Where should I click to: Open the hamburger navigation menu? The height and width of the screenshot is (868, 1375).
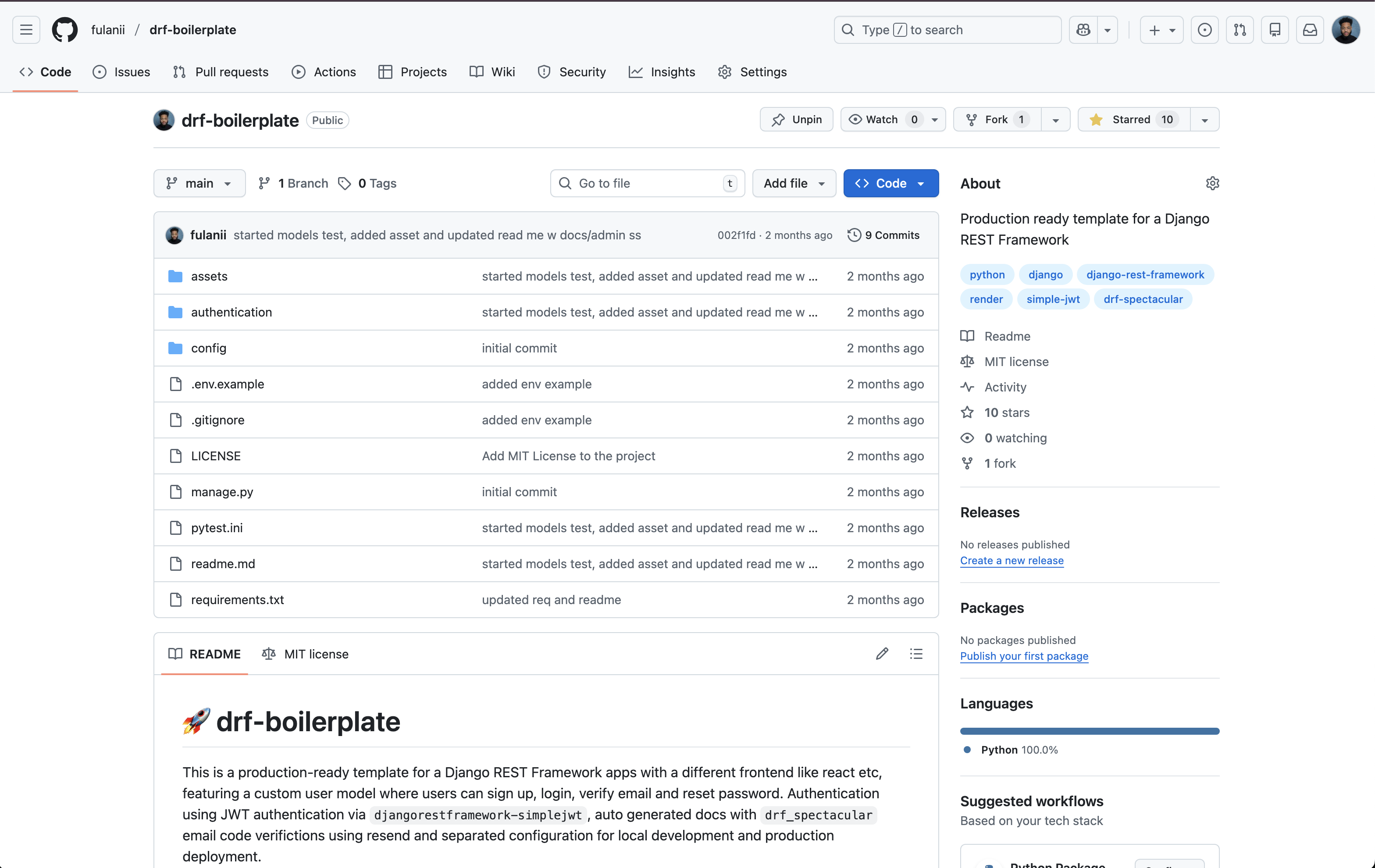point(26,30)
